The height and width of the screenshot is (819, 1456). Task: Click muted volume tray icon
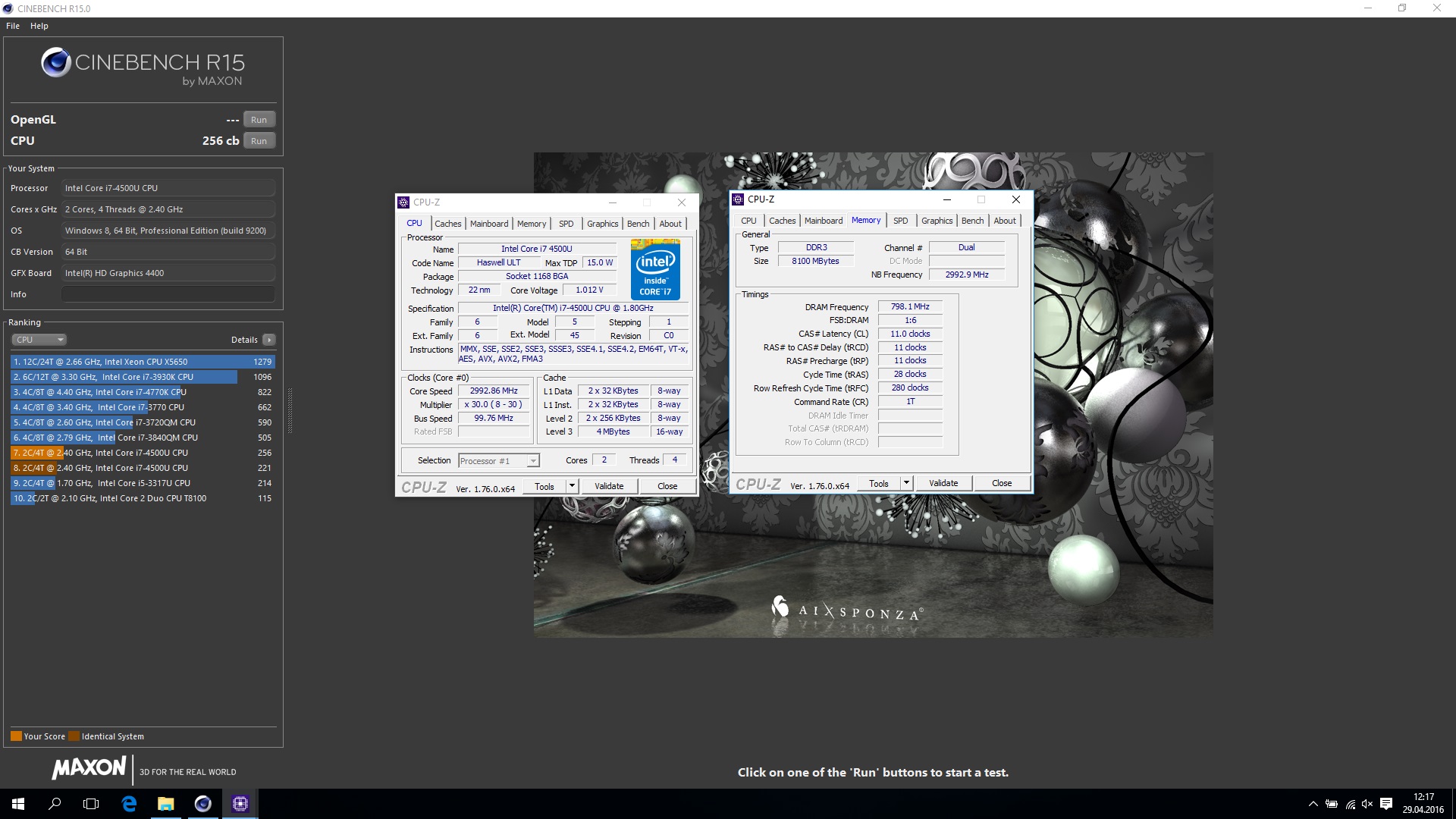1367,804
